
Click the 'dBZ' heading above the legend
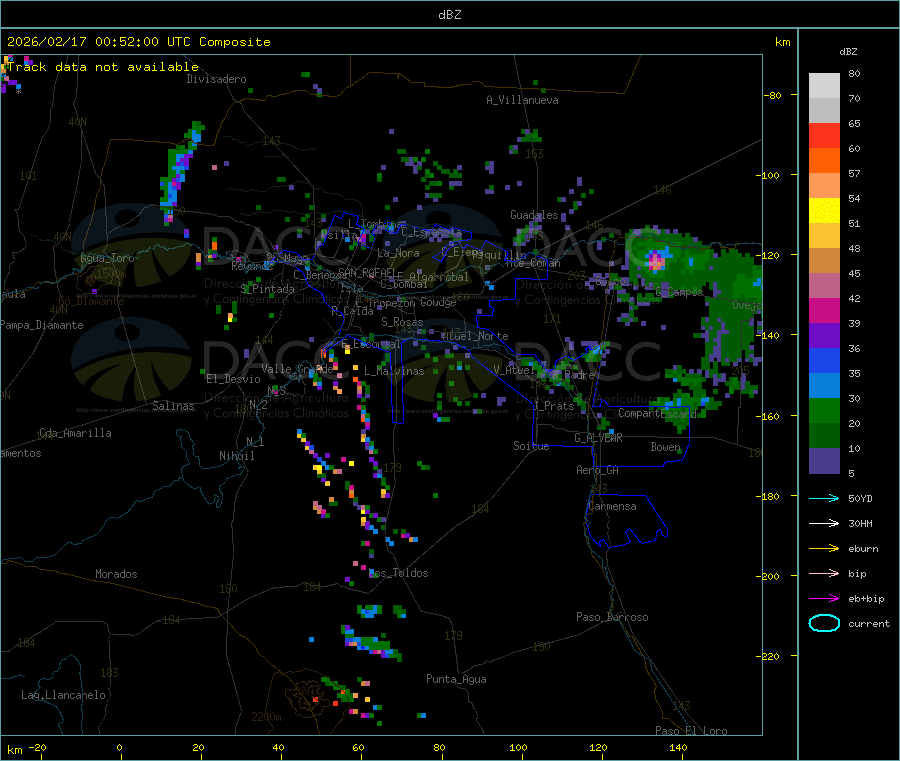(x=848, y=52)
